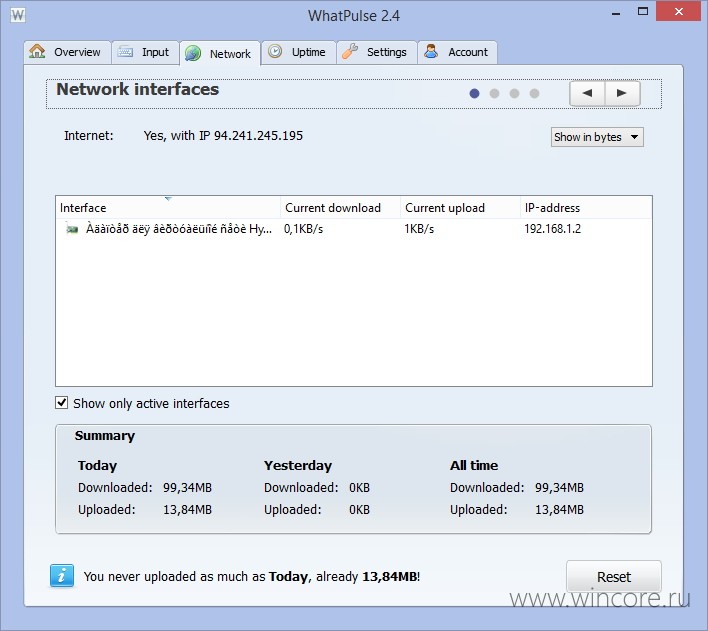This screenshot has height=631, width=708.
Task: Switch to the Input tab
Action: click(145, 52)
